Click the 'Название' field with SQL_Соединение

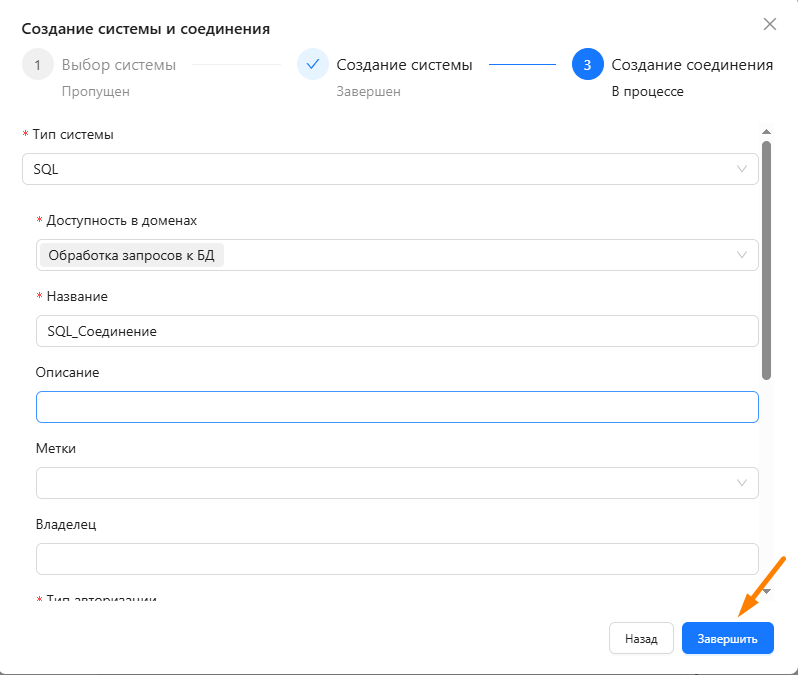[397, 331]
